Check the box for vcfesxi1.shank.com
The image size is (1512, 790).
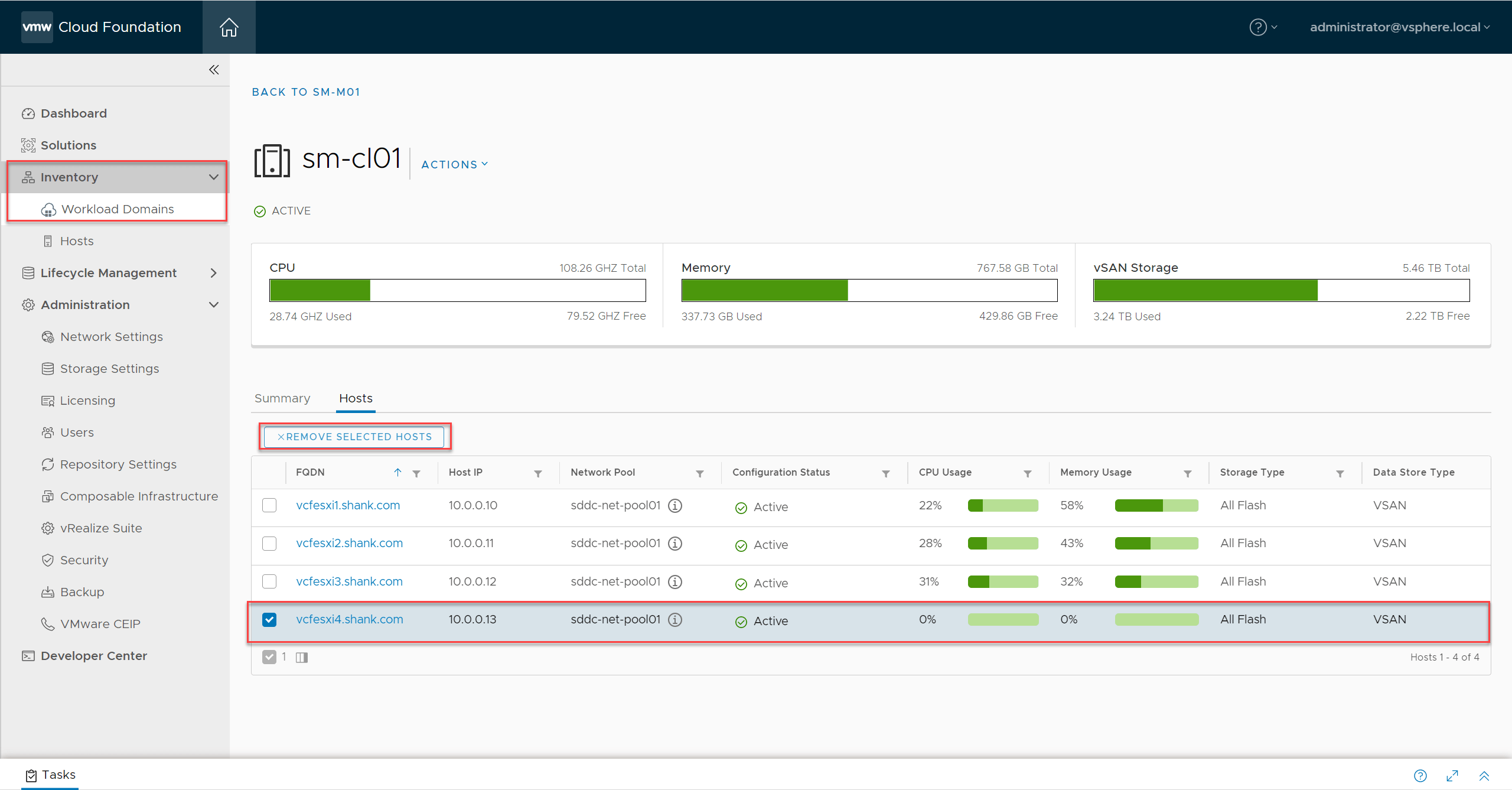(x=269, y=506)
